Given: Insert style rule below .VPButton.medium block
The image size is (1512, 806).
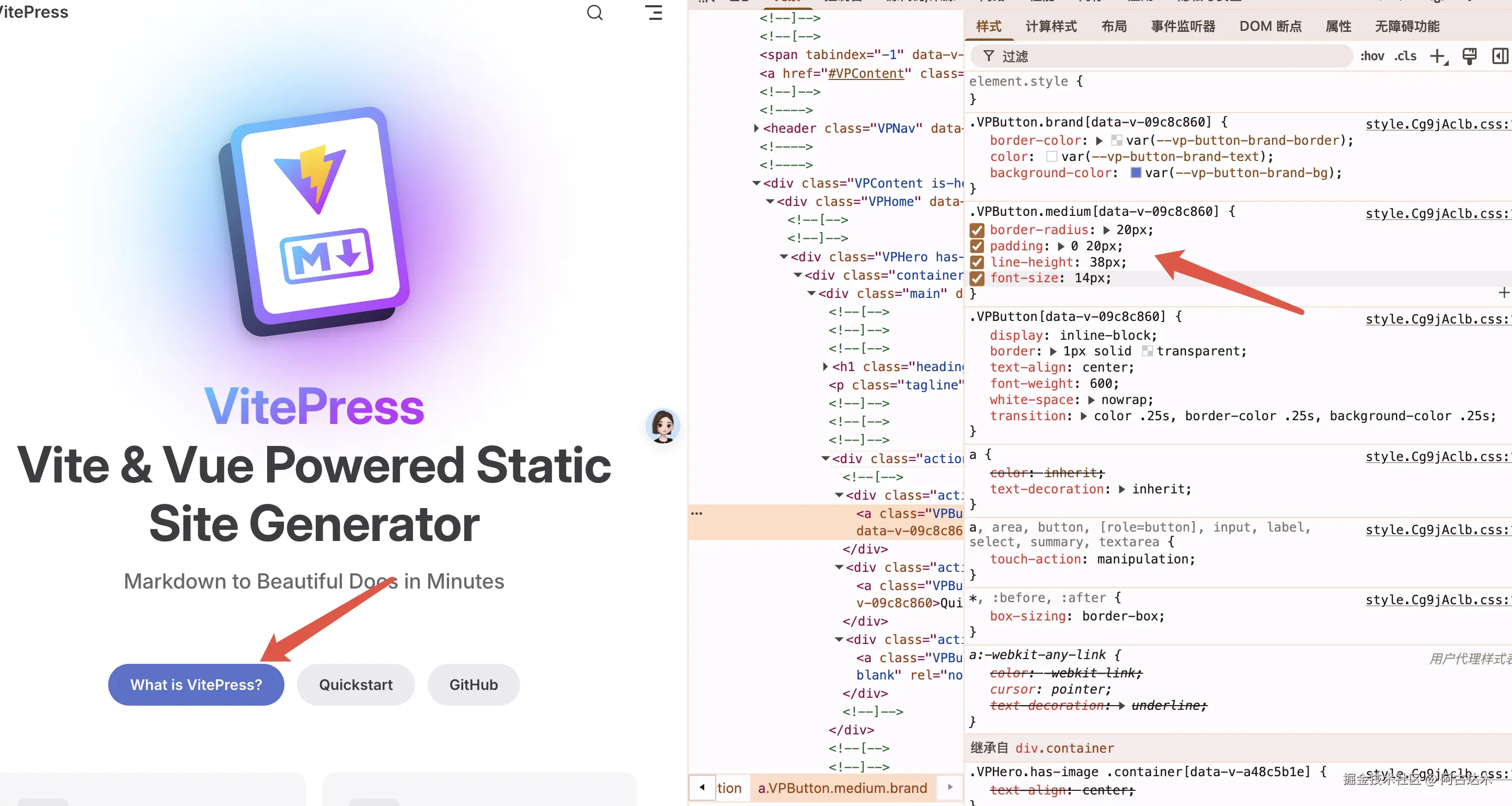Looking at the screenshot, I should tap(1504, 292).
